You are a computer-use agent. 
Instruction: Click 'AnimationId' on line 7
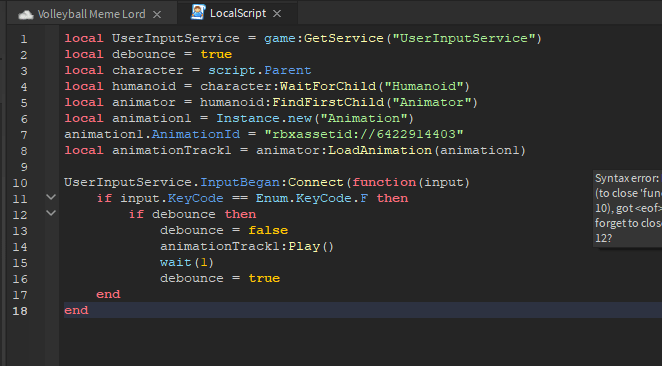click(196, 134)
